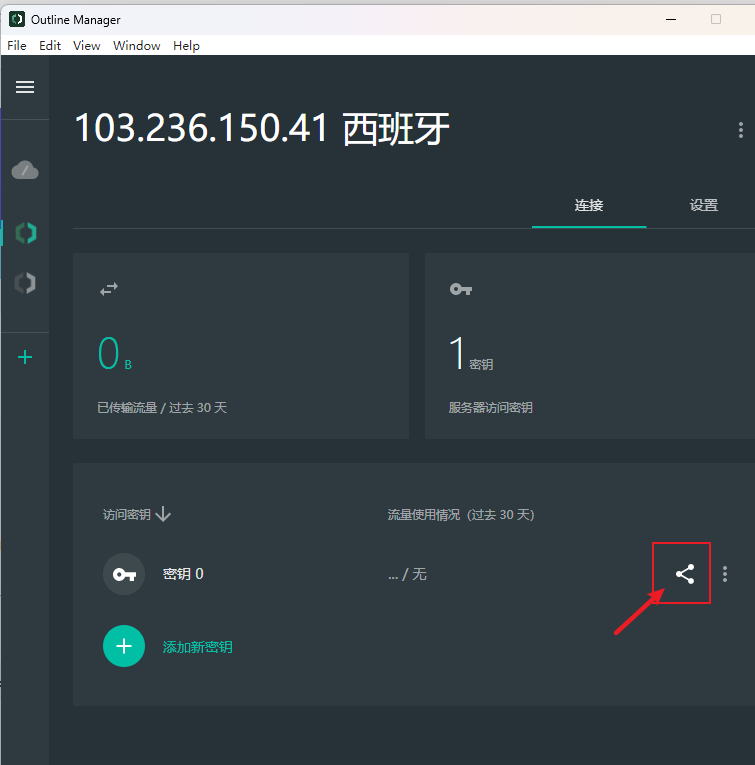Image resolution: width=755 pixels, height=765 pixels.
Task: Open the more options menu for 密钥 0
Action: (725, 574)
